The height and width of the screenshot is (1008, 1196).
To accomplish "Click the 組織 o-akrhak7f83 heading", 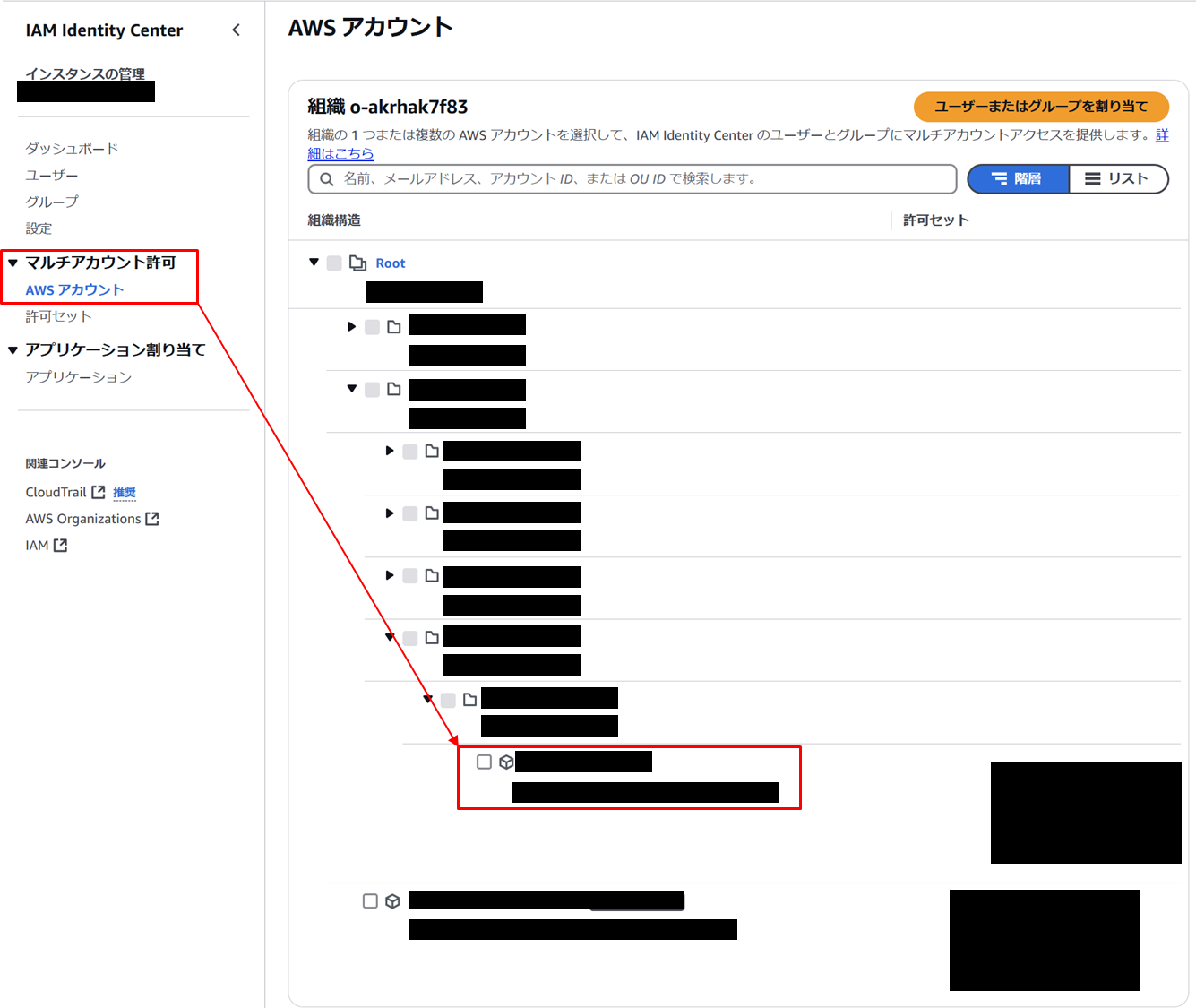I will pyautogui.click(x=388, y=107).
